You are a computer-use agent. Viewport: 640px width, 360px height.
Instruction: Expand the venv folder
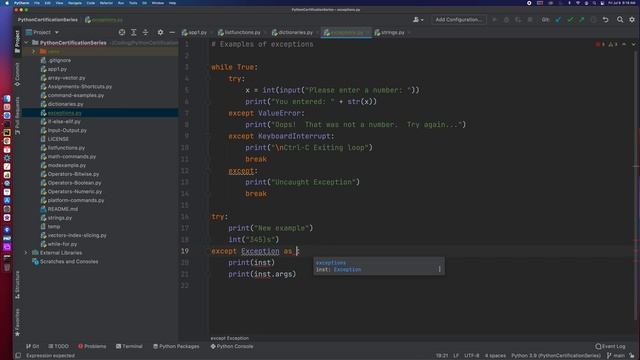click(34, 51)
